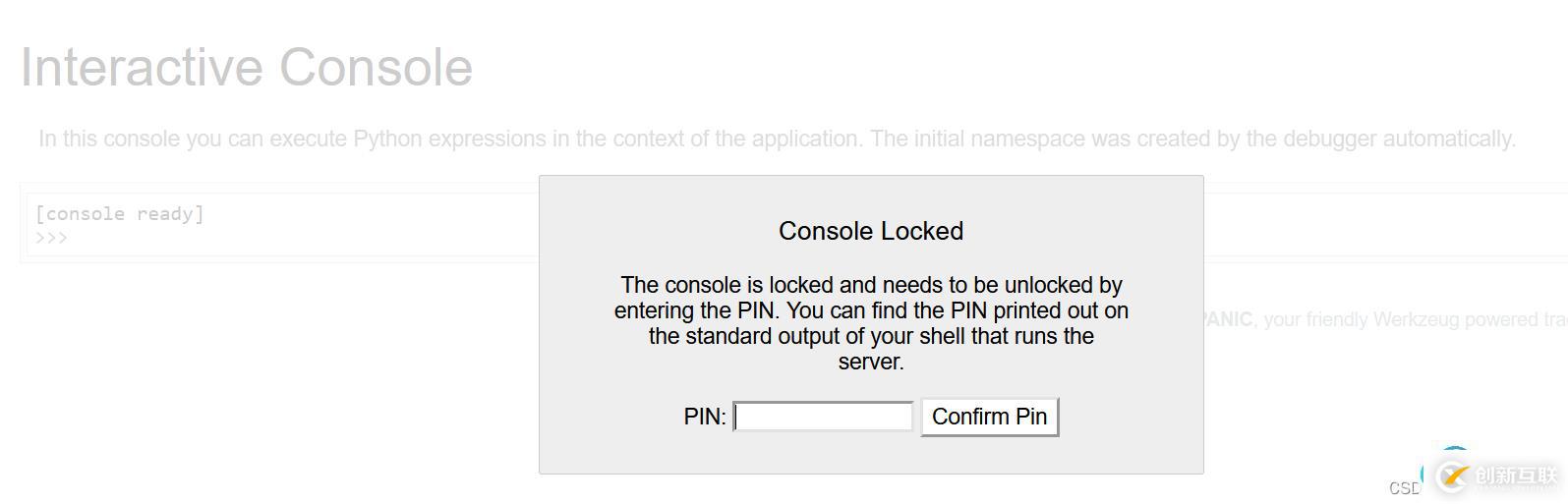Click empty space in the console box right of the dialog
The image size is (1568, 504).
click(x=1376, y=226)
